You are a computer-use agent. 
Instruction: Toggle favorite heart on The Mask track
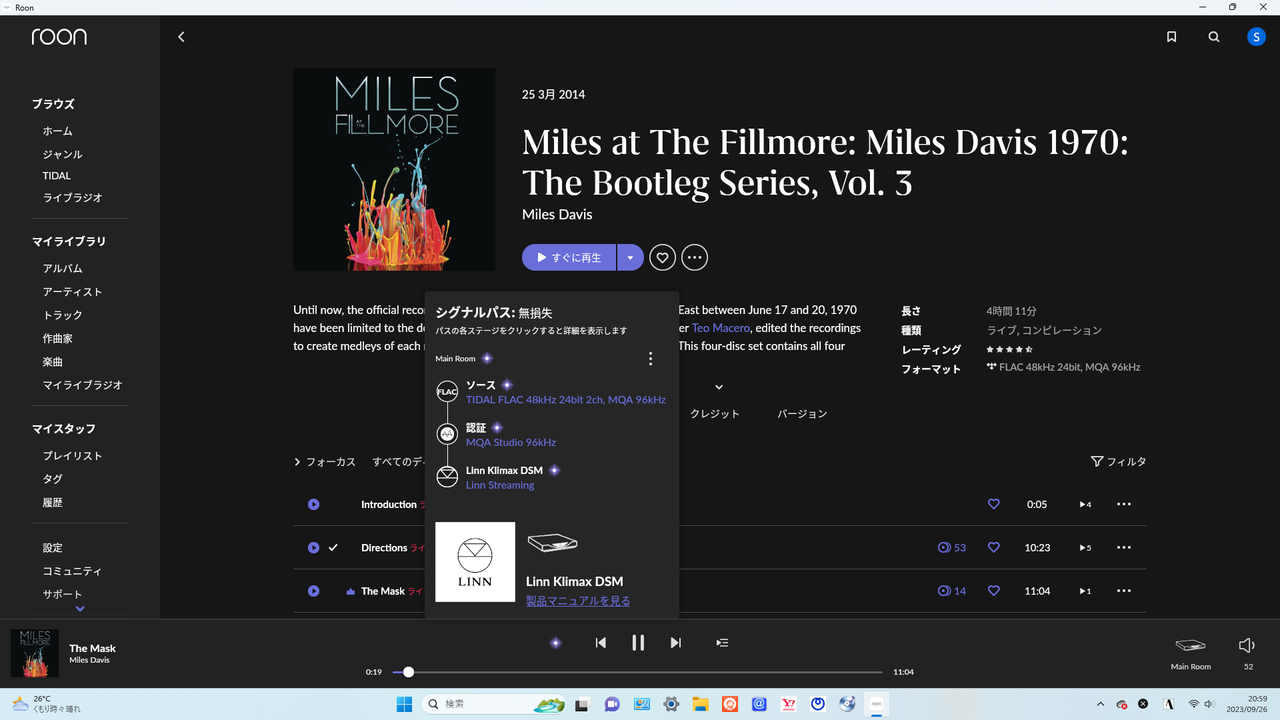pos(994,591)
